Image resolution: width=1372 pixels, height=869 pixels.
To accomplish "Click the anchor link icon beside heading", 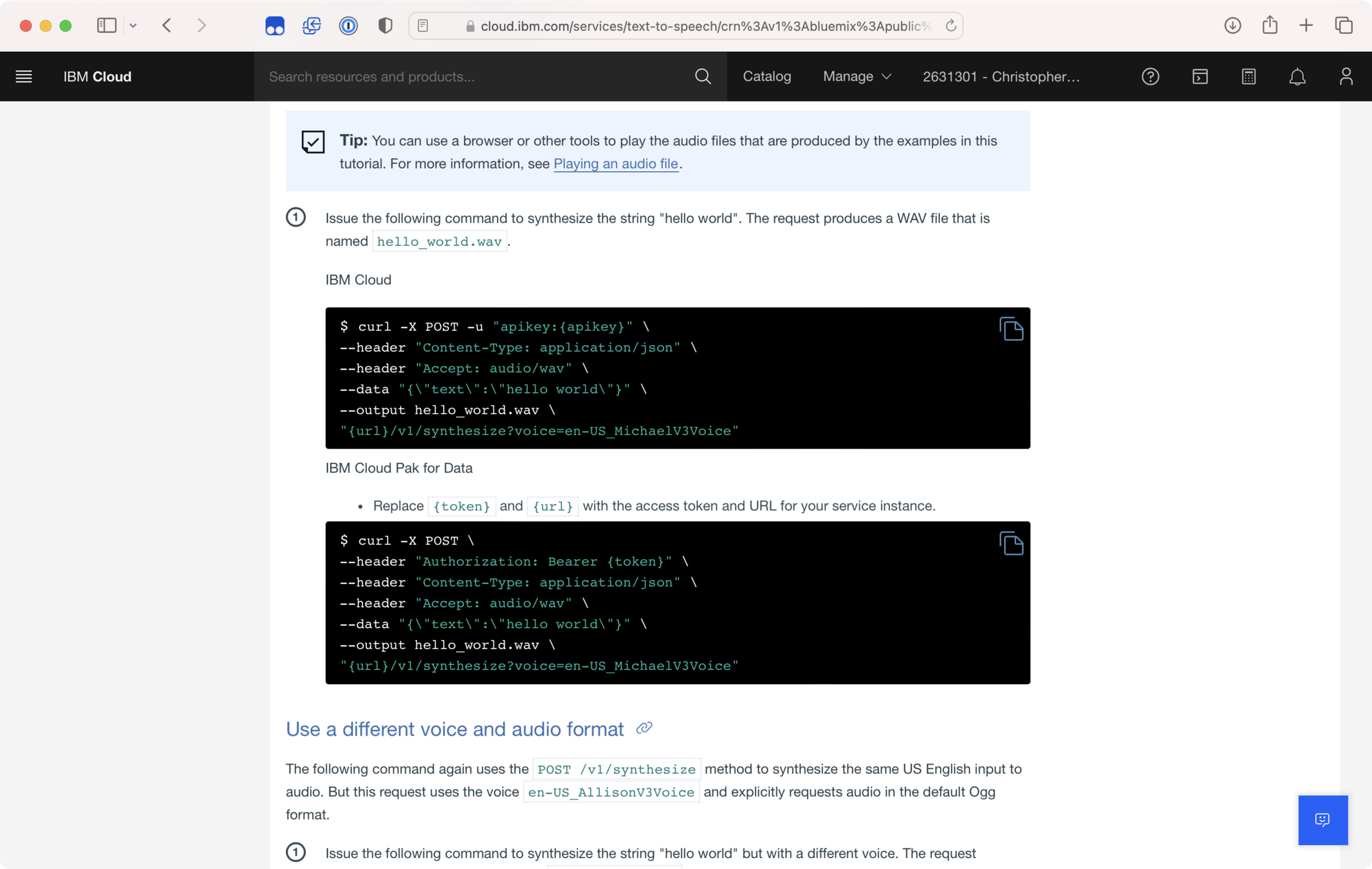I will 644,728.
